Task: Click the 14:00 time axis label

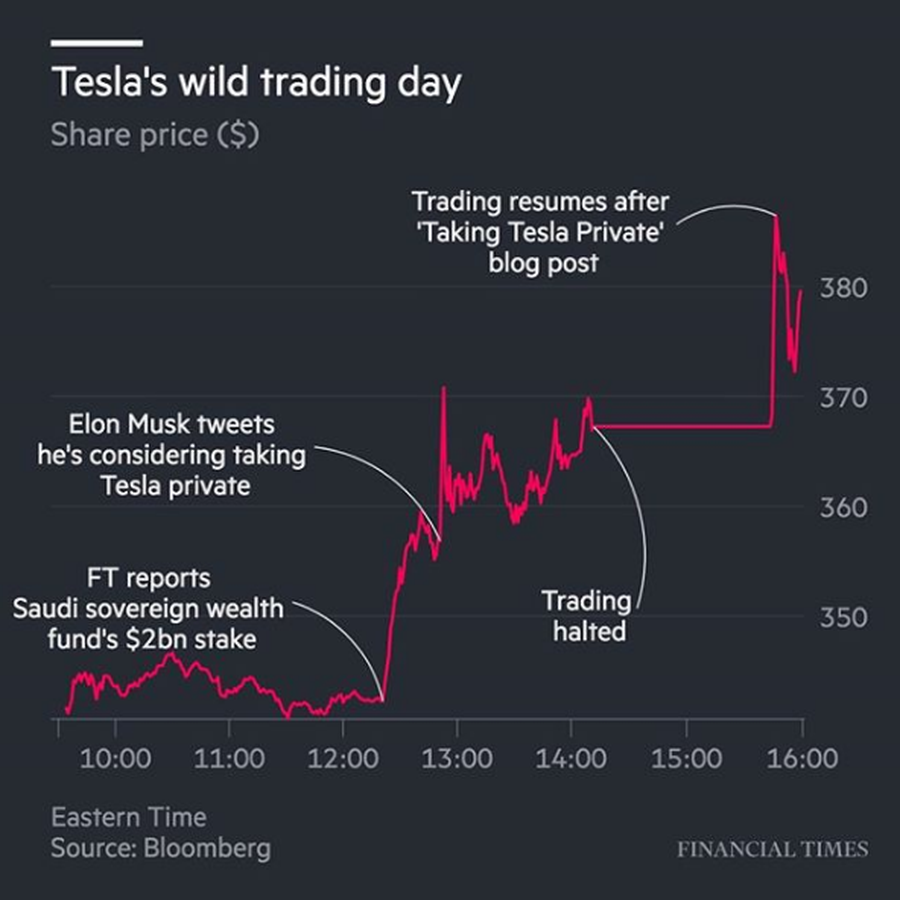Action: click(x=571, y=758)
